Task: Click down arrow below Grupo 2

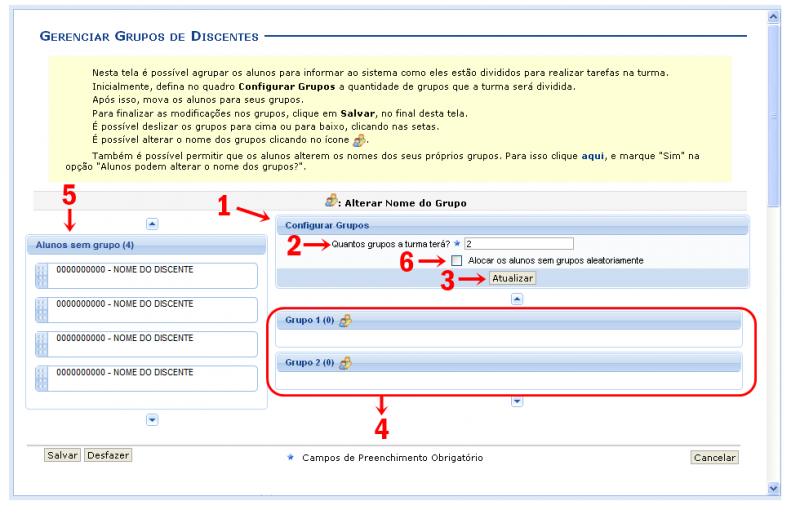Action: coord(517,402)
